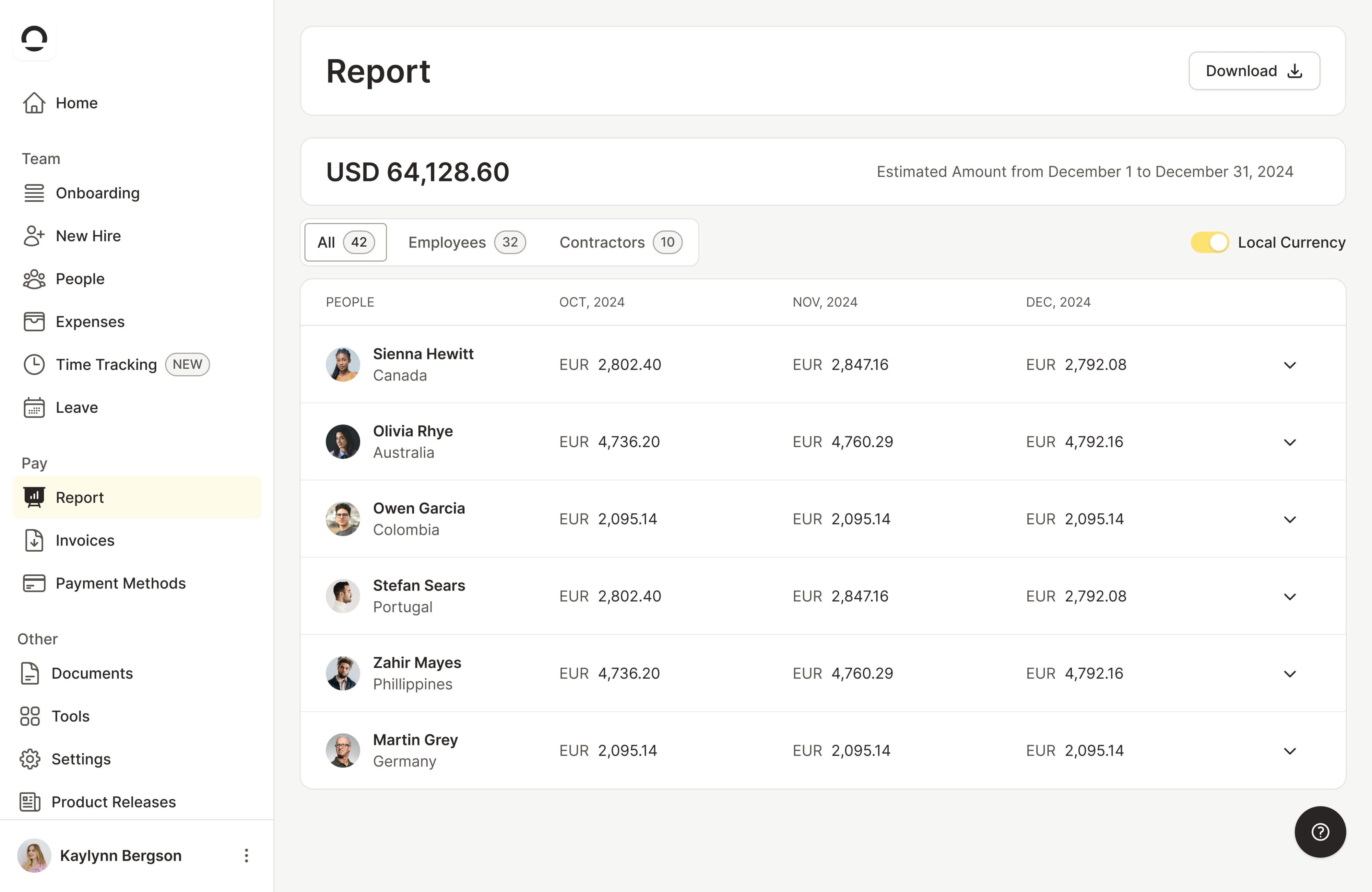Select the Invoices icon under Pay
This screenshot has height=892, width=1372.
coord(34,540)
